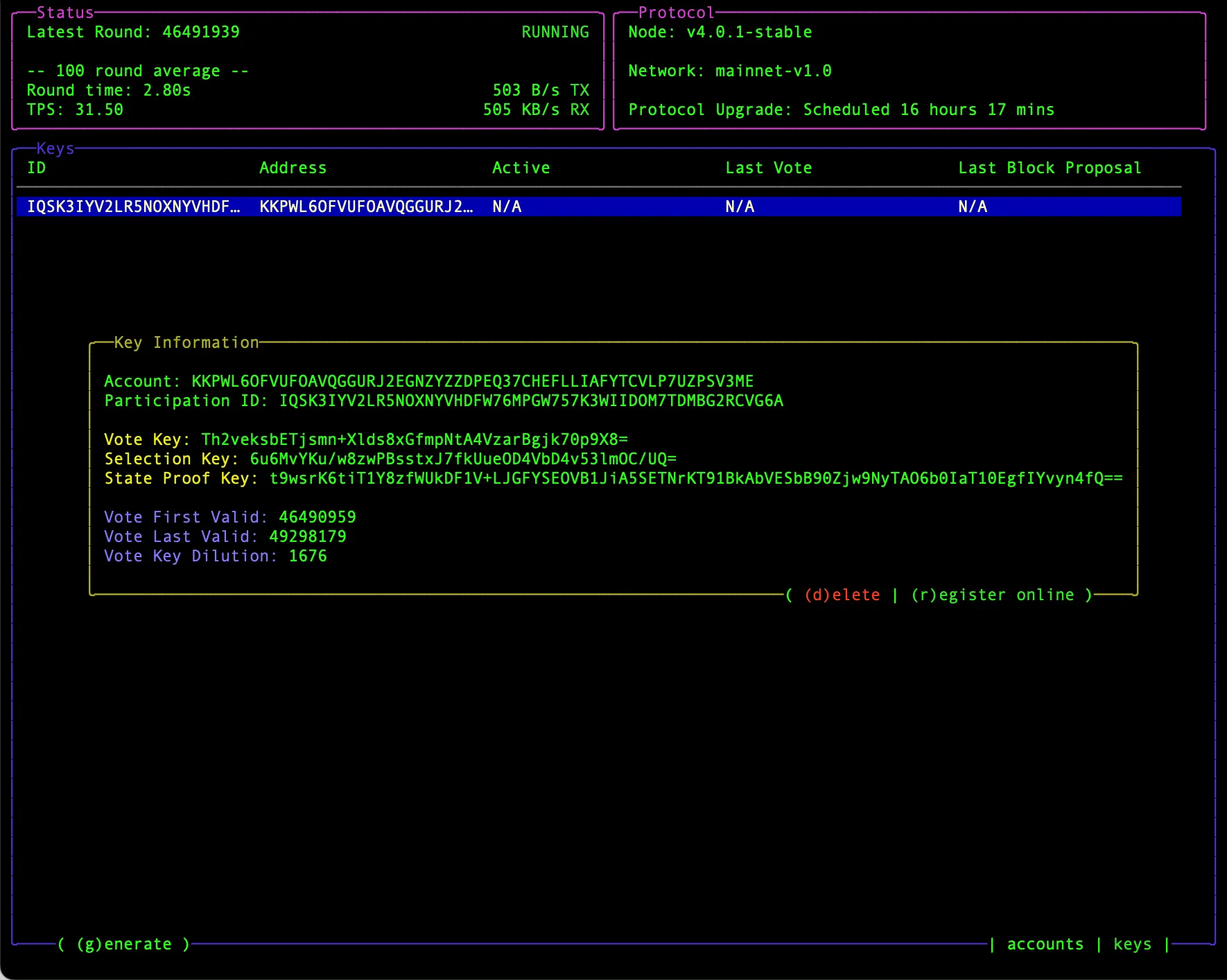Click the Address column header

pos(293,168)
